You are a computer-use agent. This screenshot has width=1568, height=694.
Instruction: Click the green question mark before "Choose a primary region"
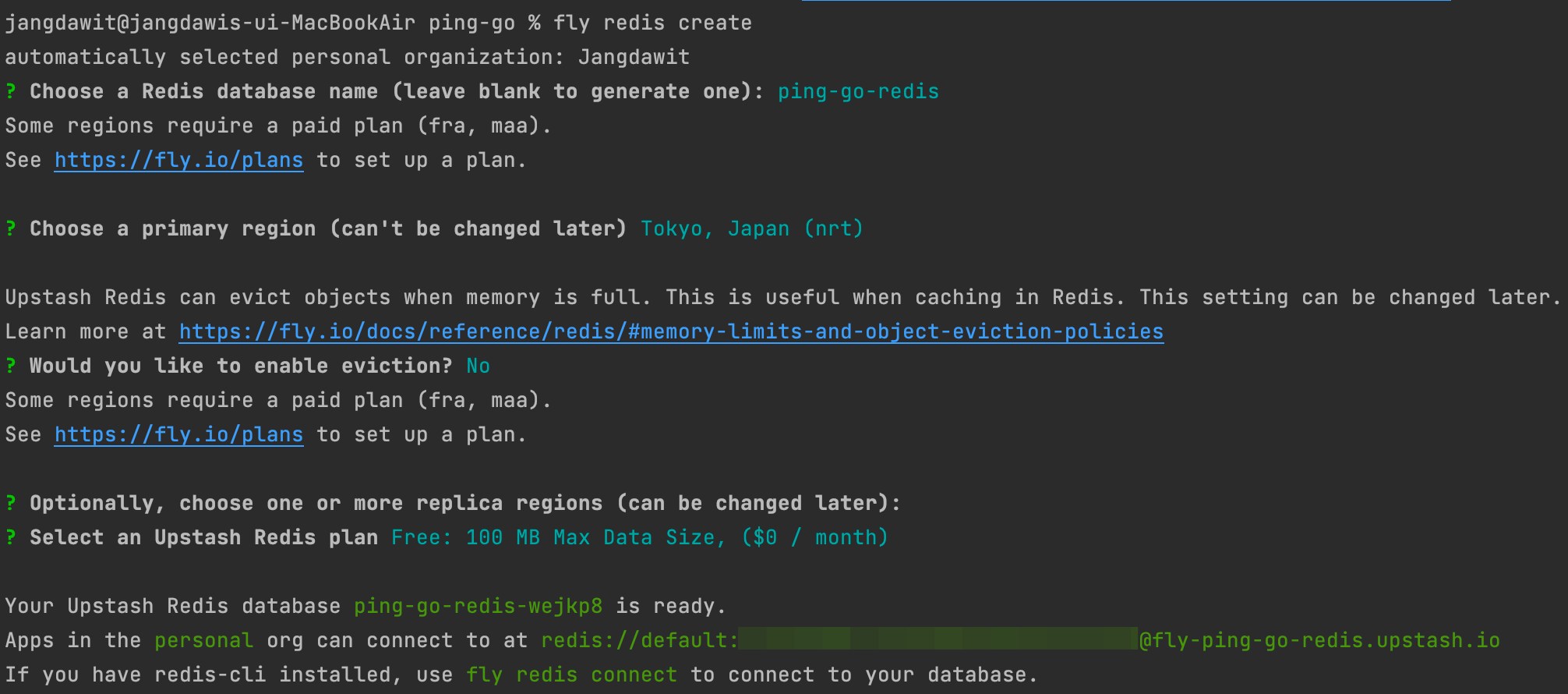[x=11, y=228]
